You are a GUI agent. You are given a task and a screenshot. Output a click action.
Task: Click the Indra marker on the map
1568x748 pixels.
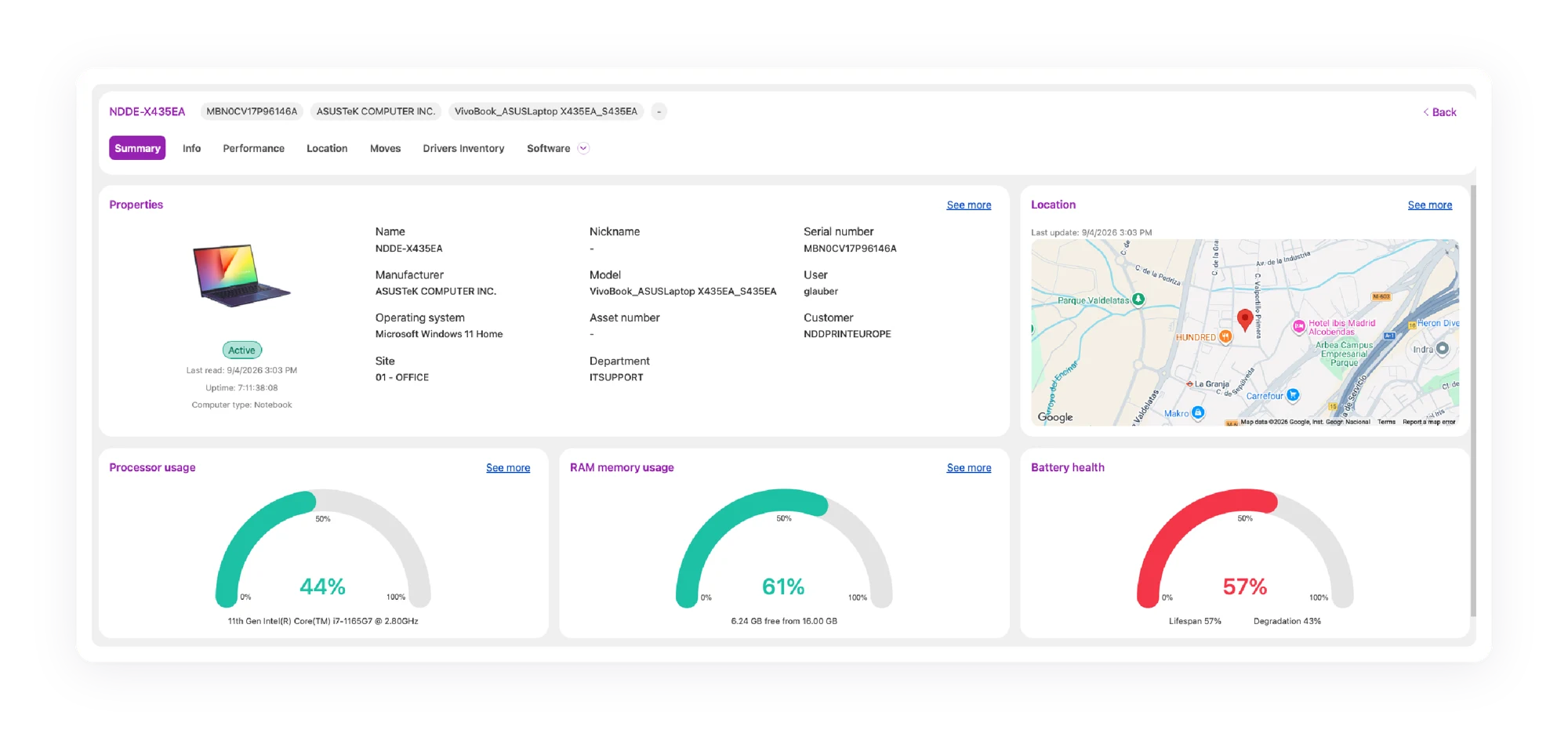(x=1443, y=348)
